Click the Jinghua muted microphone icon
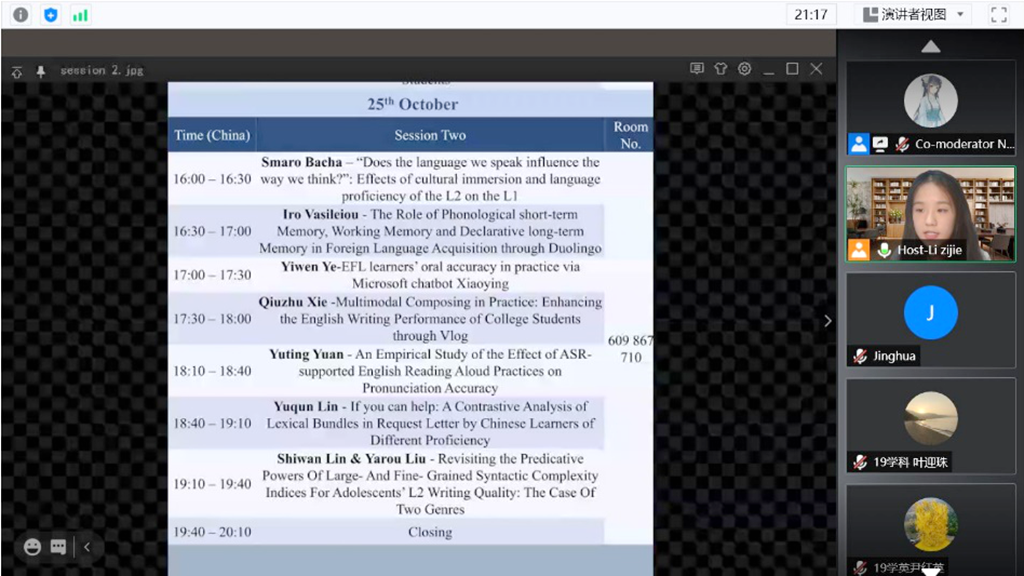The image size is (1024, 576). 860,356
